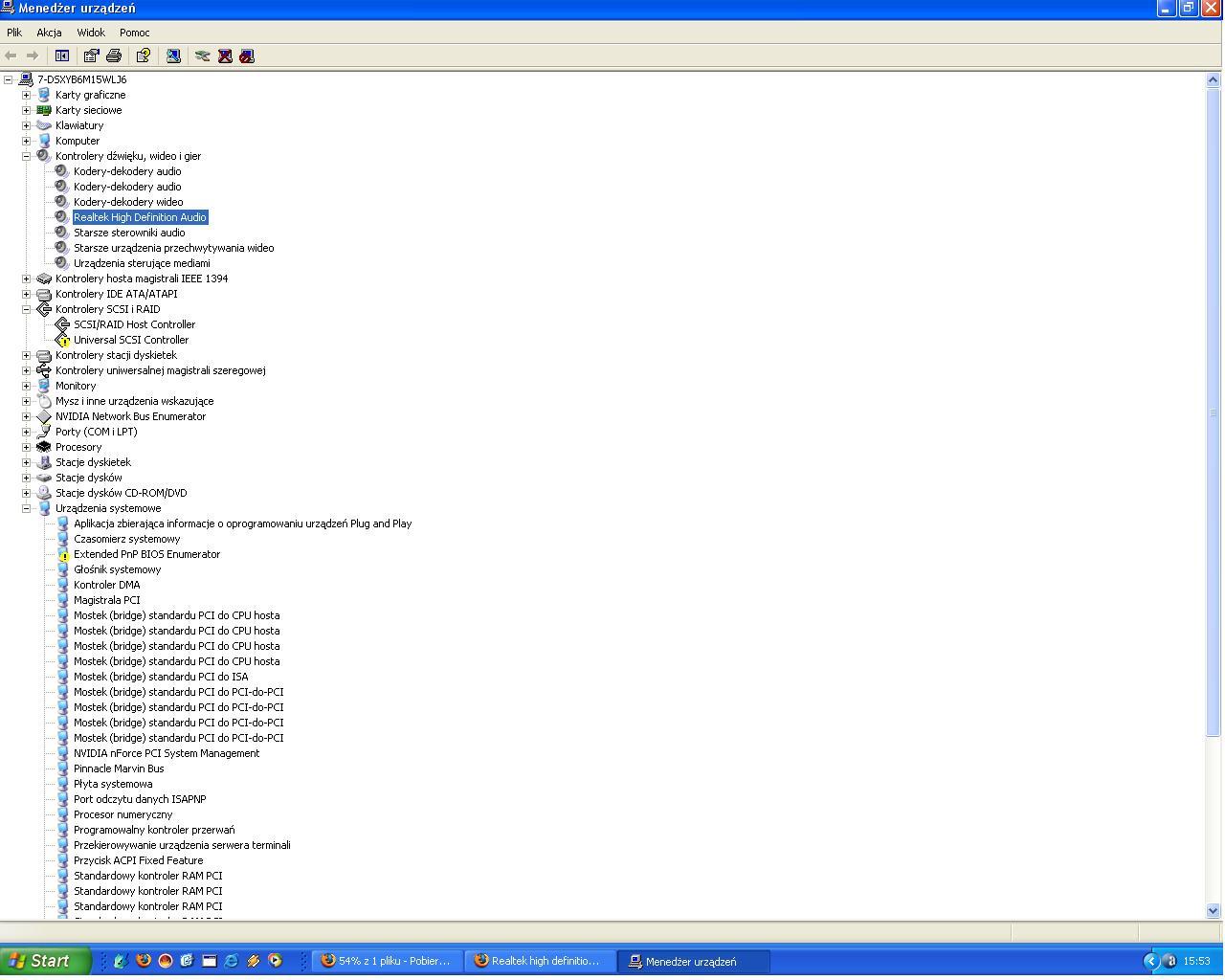Click the Start button
Viewport: 1225px width, 980px height.
(x=45, y=961)
